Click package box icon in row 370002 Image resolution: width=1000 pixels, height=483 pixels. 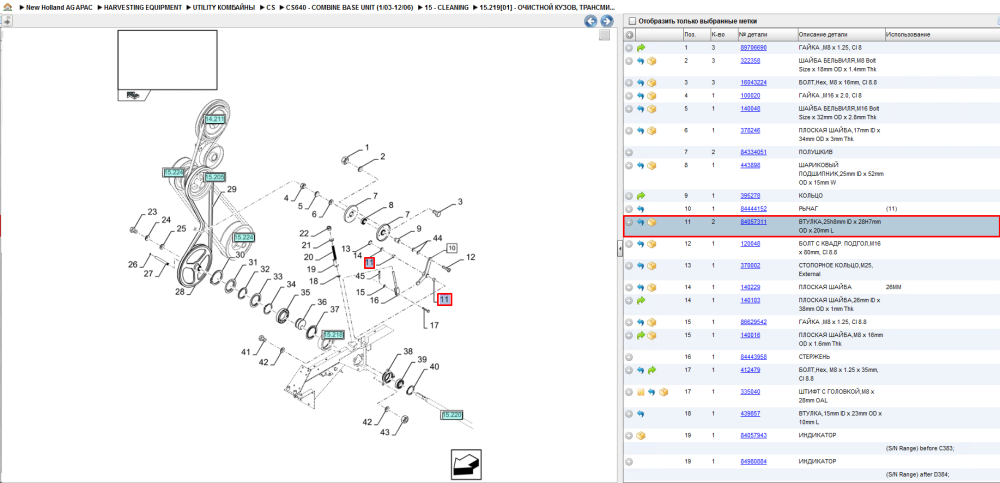click(652, 265)
